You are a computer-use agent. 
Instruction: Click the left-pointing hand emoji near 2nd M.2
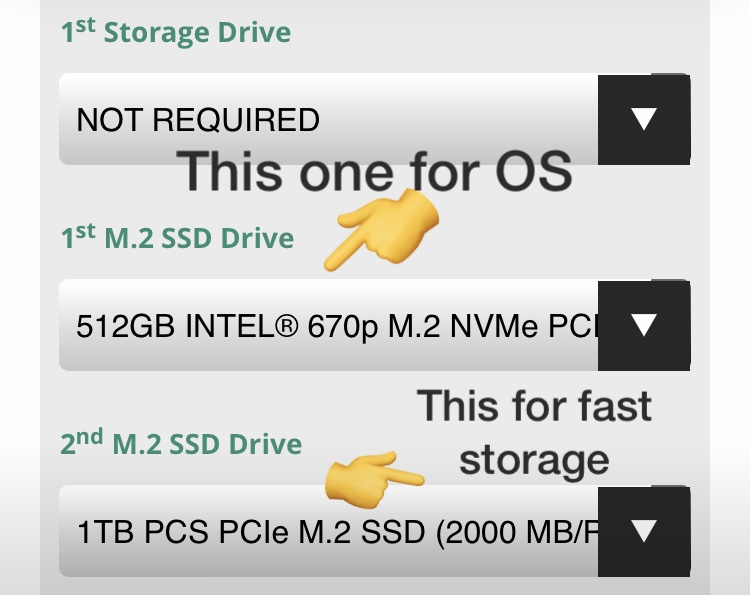pyautogui.click(x=374, y=480)
